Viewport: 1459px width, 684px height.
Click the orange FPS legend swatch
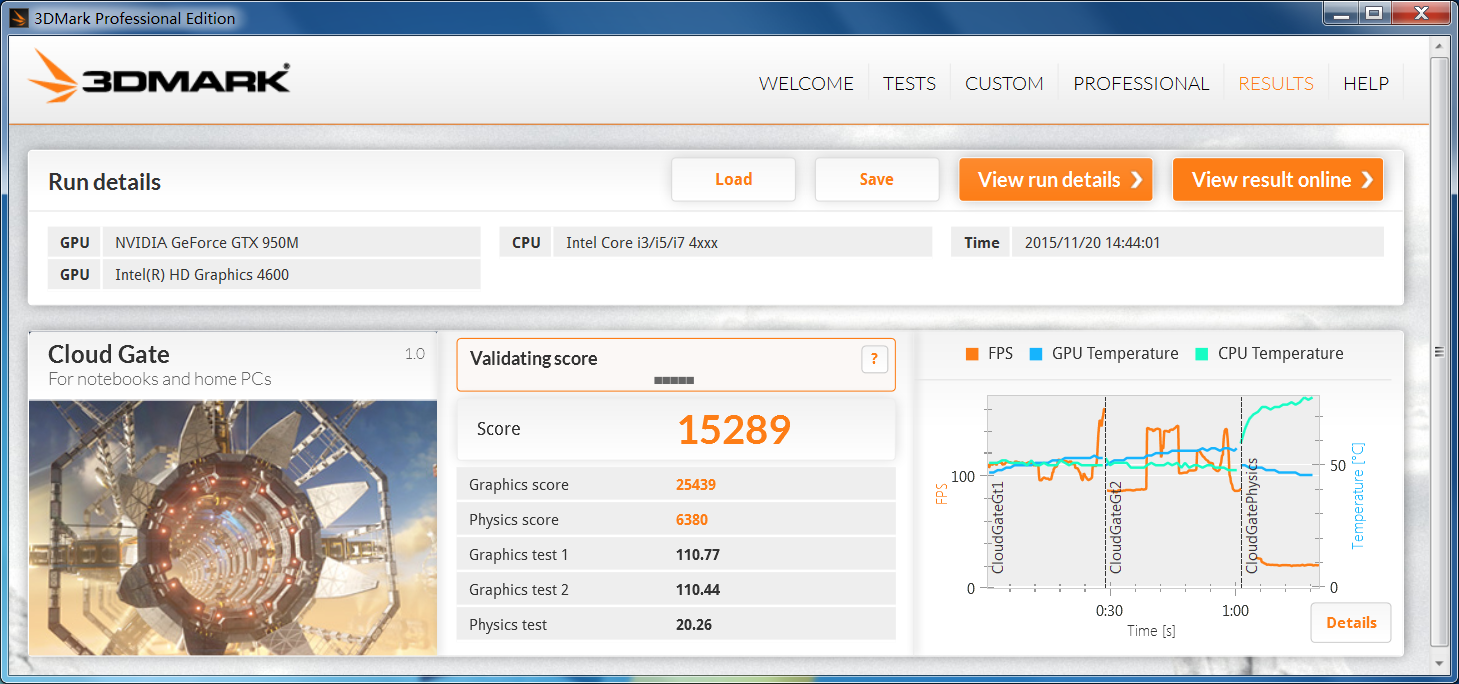click(972, 354)
